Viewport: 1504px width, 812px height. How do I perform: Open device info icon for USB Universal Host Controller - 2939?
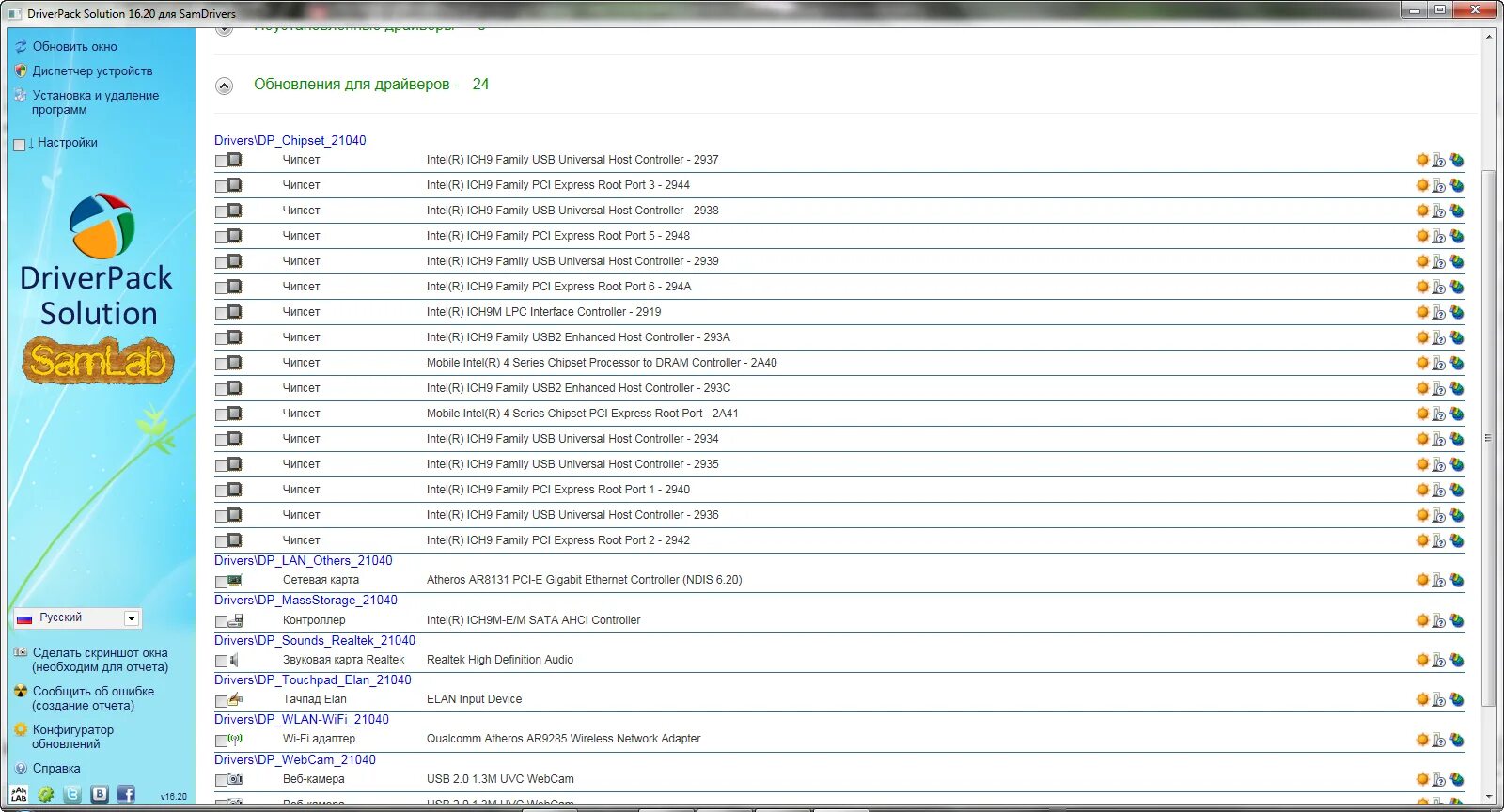tap(1438, 261)
